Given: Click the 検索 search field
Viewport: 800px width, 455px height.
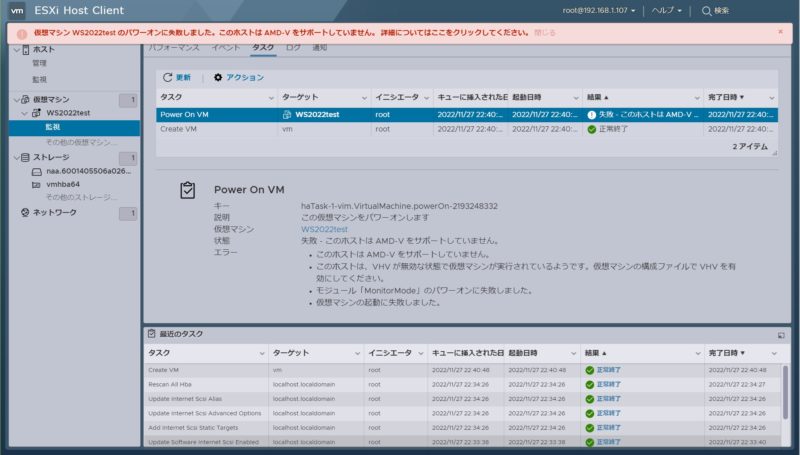Looking at the screenshot, I should 721,11.
